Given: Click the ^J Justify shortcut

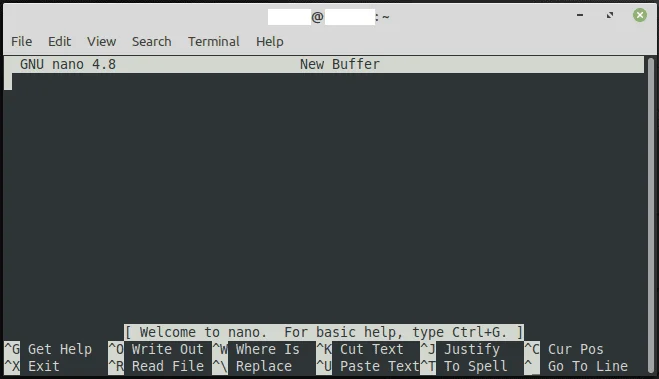Looking at the screenshot, I should pos(460,349).
